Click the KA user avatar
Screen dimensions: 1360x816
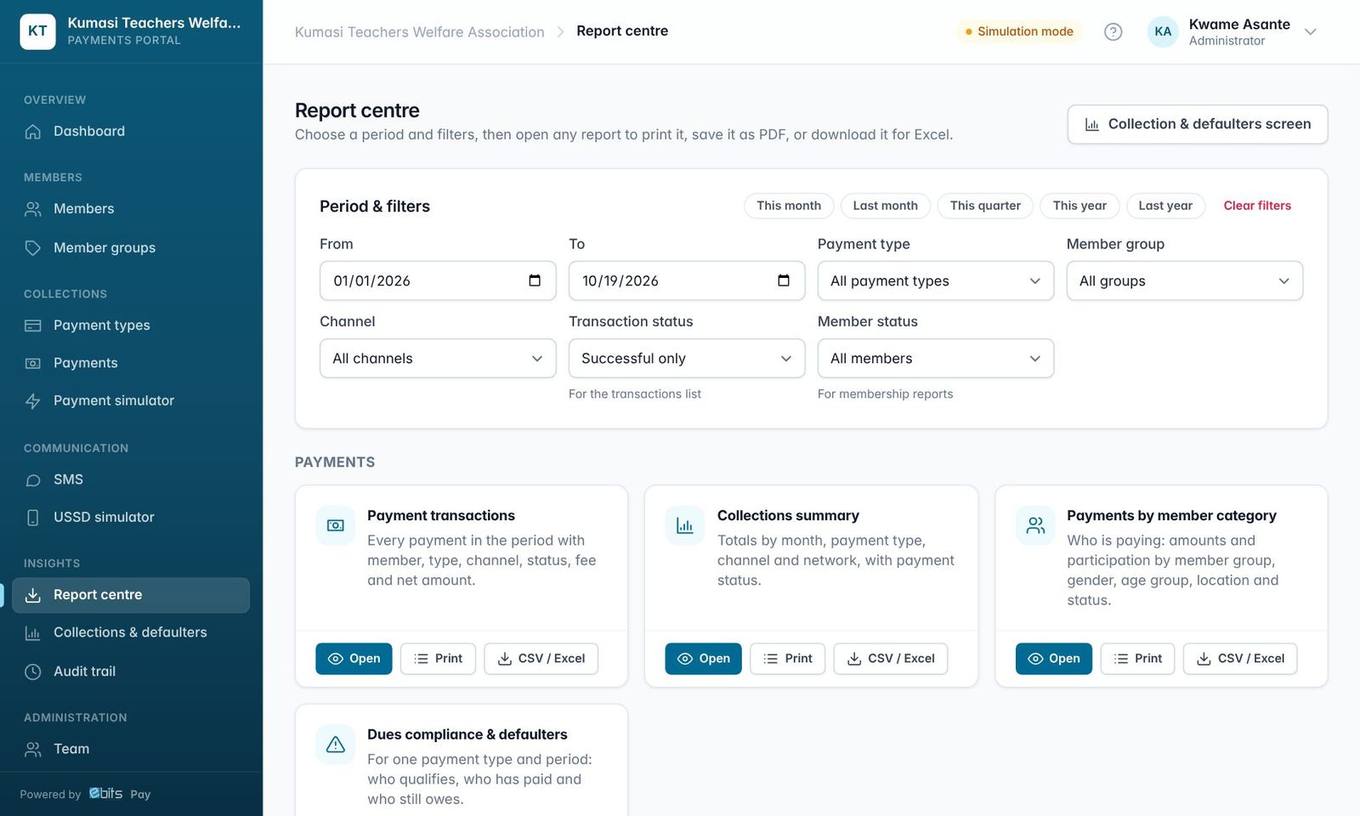click(x=1163, y=31)
